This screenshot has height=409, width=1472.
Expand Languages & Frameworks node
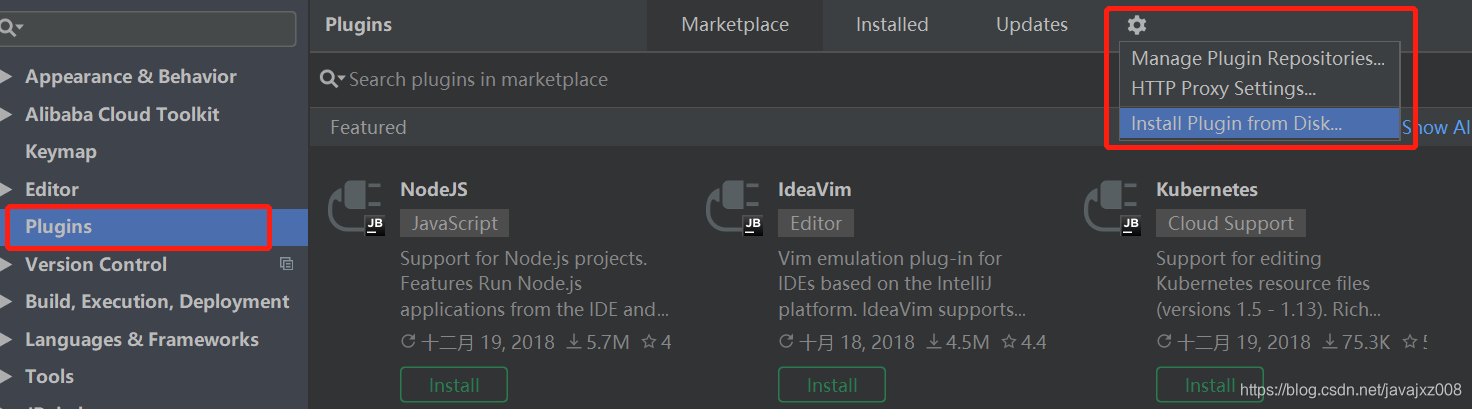tap(8, 340)
